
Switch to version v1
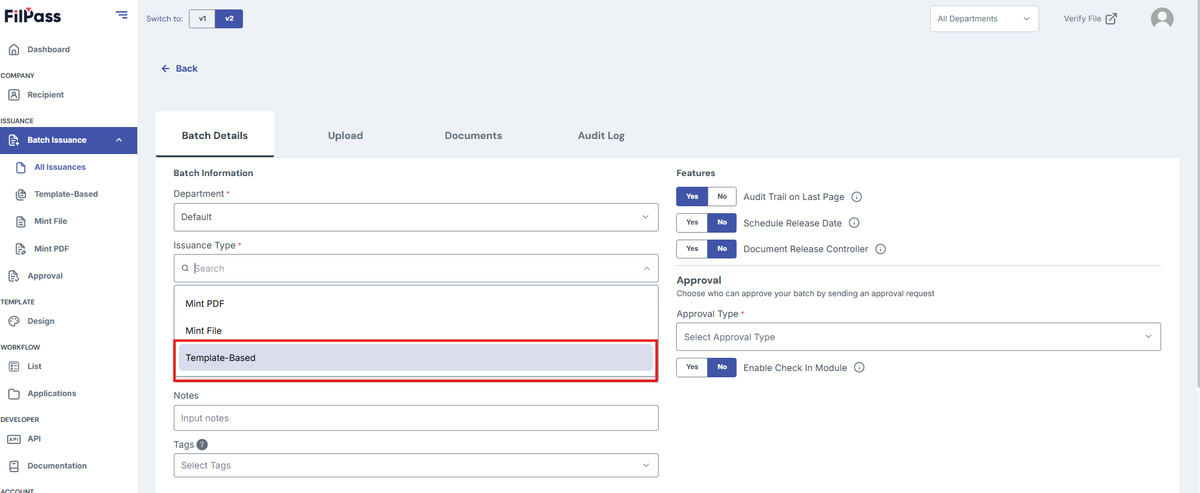pos(202,18)
